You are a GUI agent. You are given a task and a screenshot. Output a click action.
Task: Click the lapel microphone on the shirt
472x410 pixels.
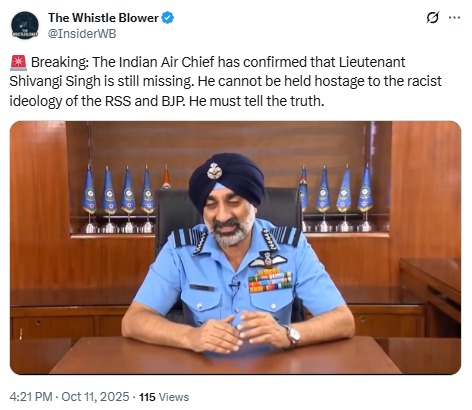coord(234,286)
